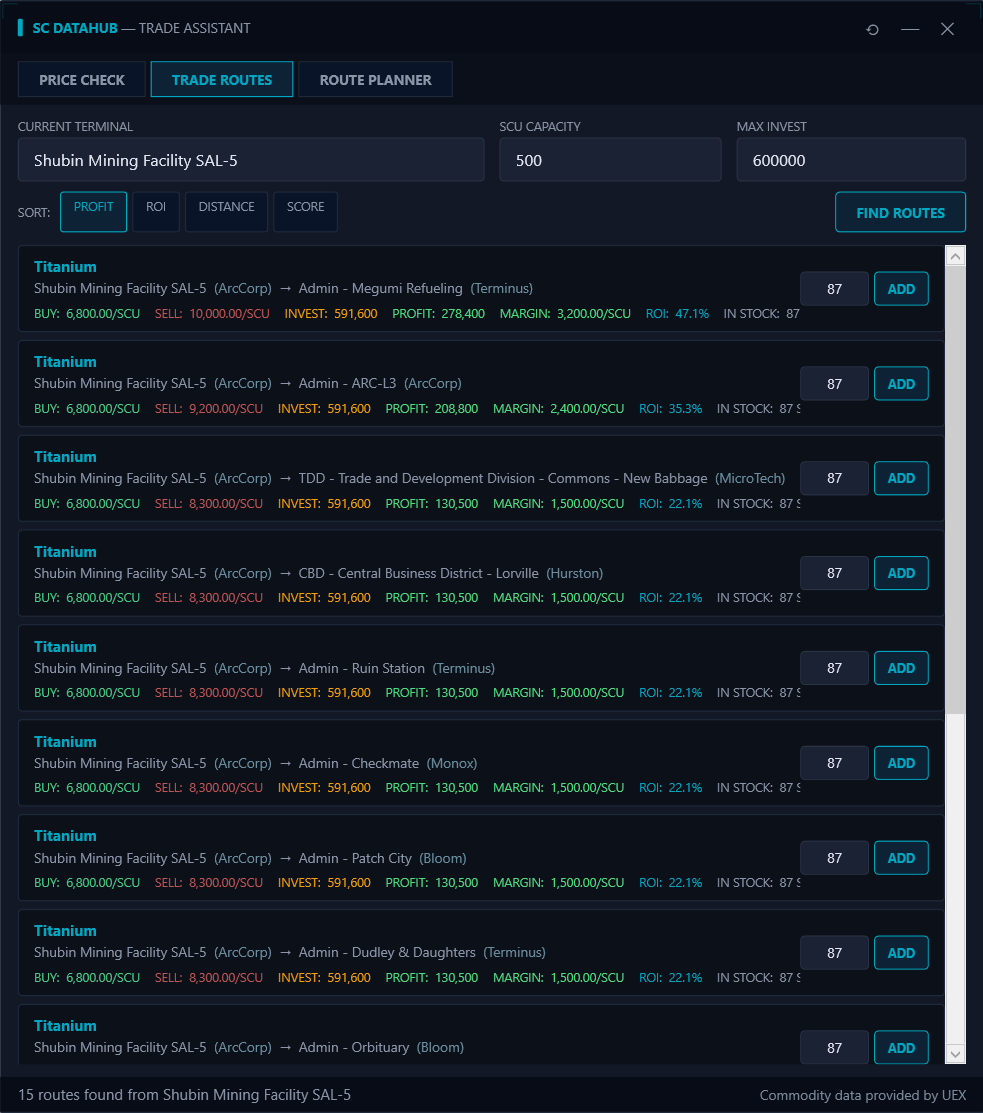Minimize the Trade Assistant window
983x1113 pixels.
tap(910, 29)
